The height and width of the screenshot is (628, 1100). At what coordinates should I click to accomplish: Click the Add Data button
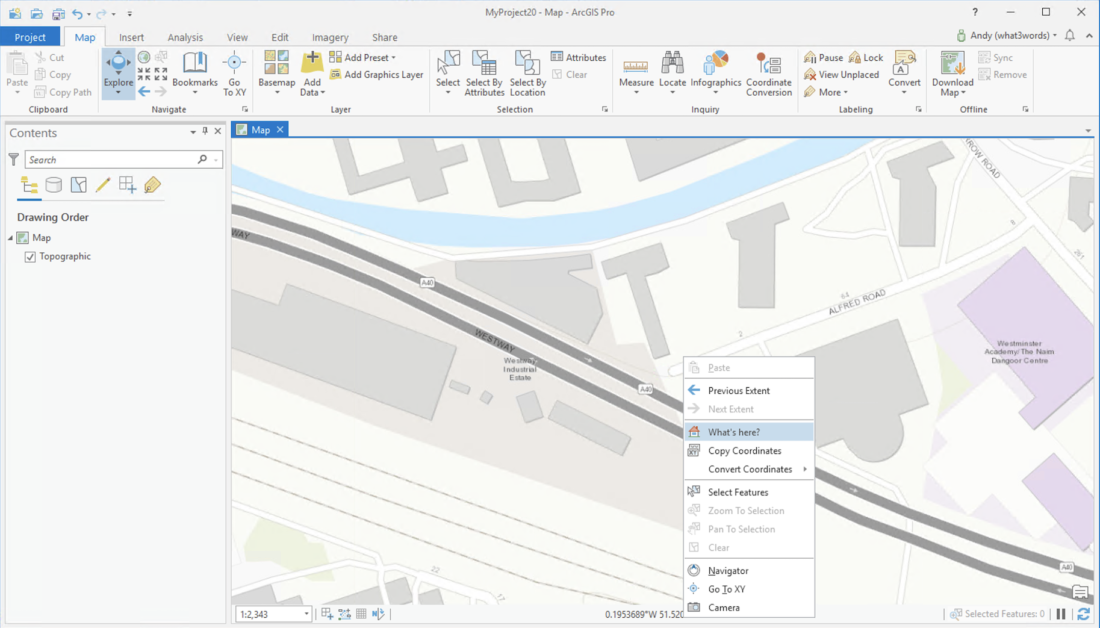[x=312, y=73]
